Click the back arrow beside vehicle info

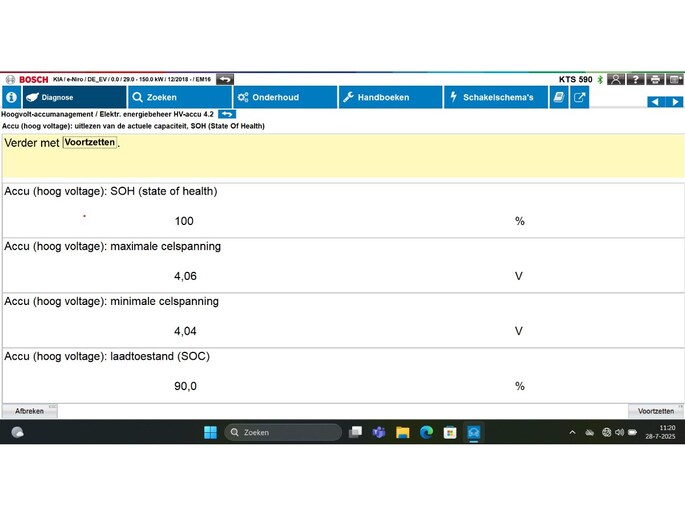tap(225, 79)
